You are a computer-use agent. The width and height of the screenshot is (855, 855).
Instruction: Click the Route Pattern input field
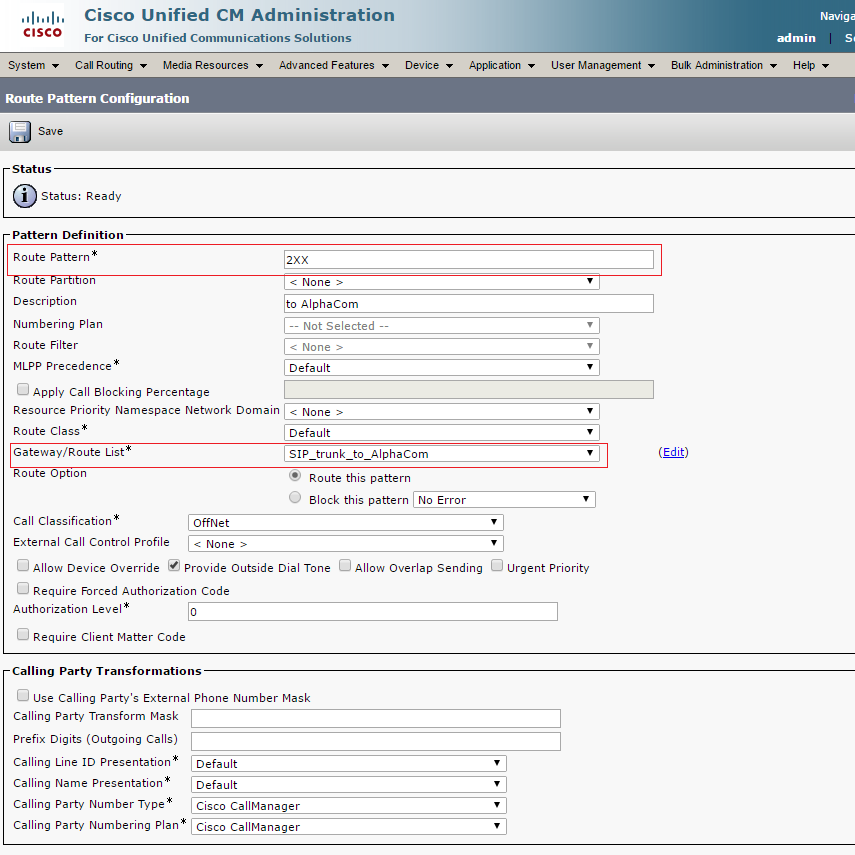468,259
